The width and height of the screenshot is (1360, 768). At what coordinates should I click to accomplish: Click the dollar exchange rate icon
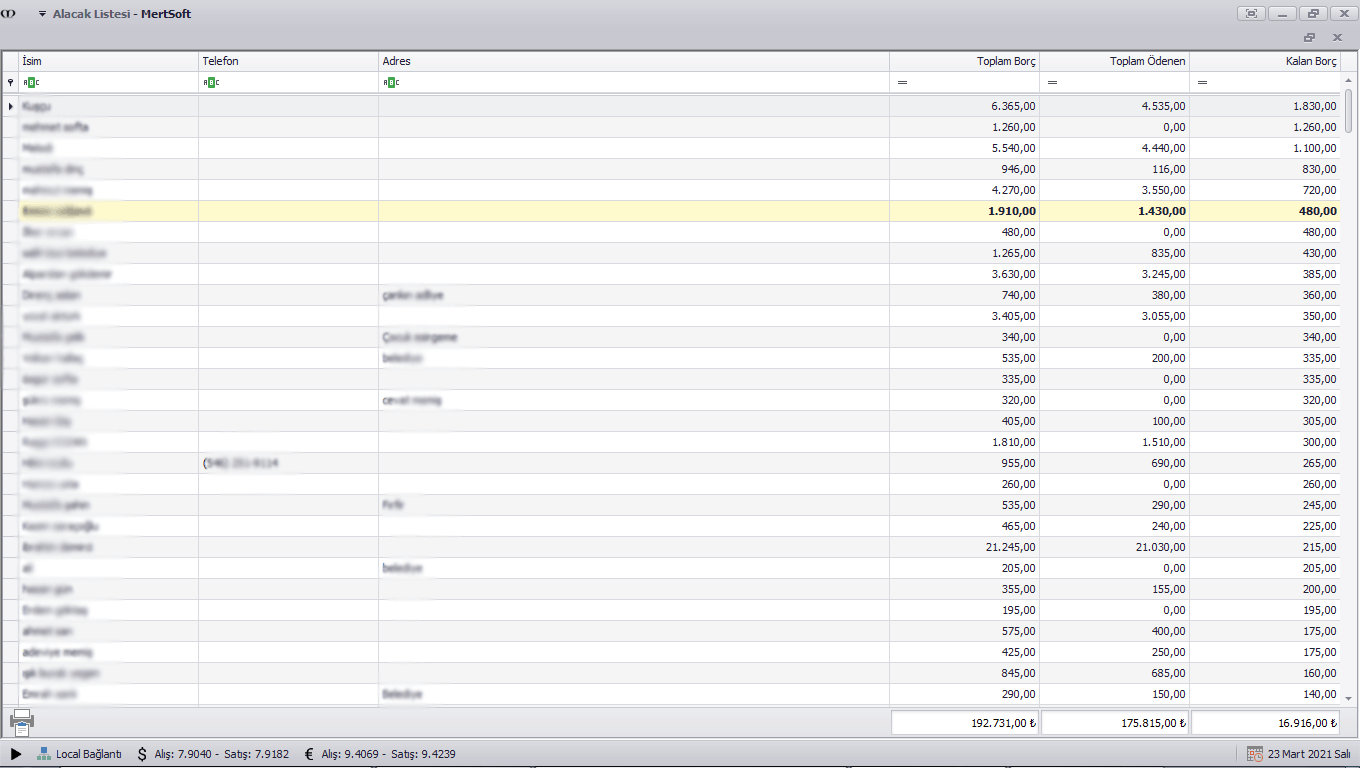[x=142, y=753]
